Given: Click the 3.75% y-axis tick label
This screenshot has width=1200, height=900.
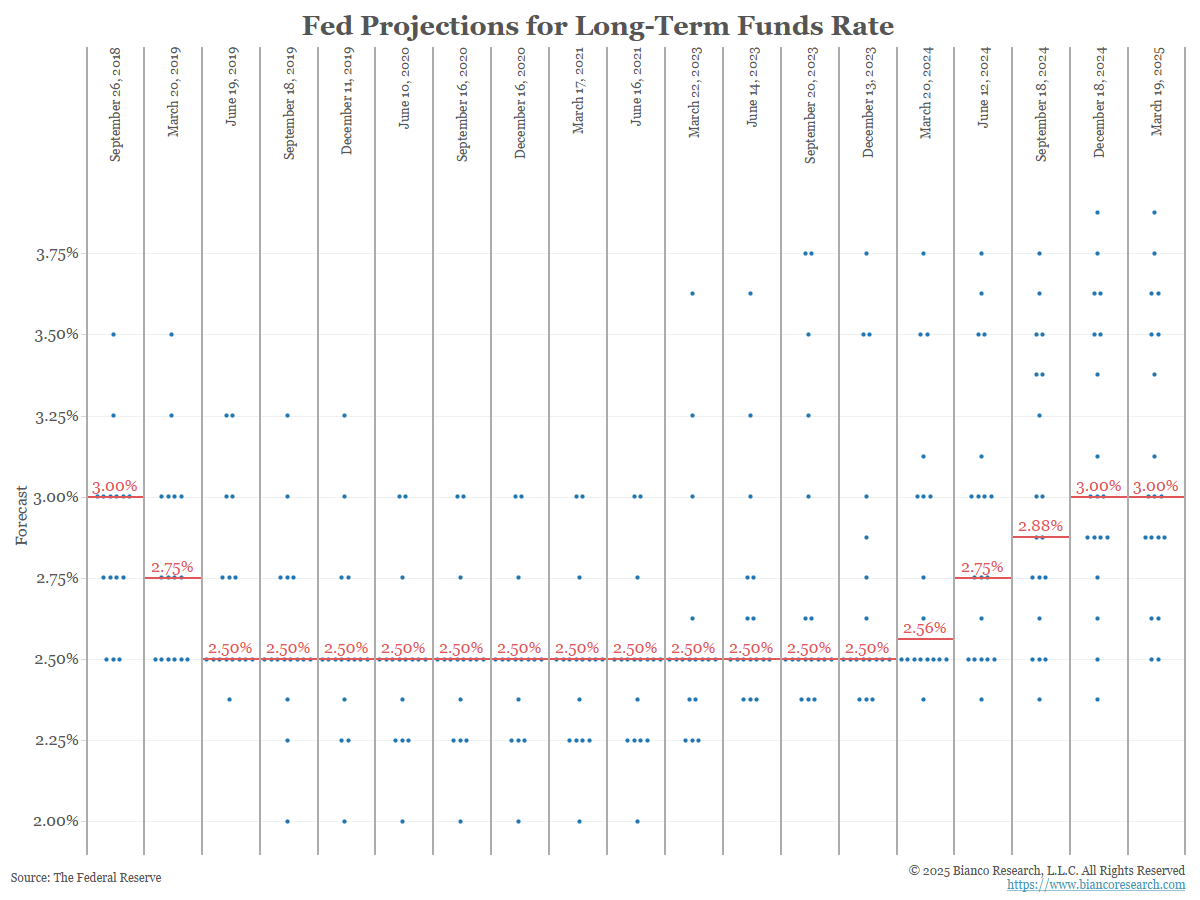Looking at the screenshot, I should pyautogui.click(x=57, y=254).
